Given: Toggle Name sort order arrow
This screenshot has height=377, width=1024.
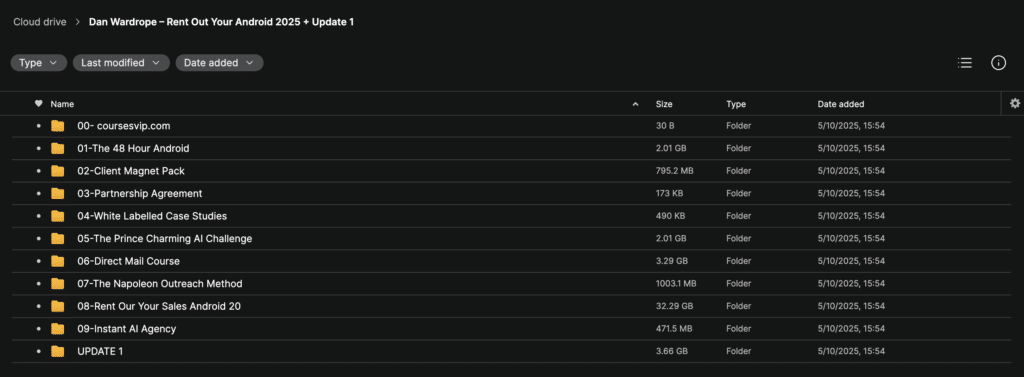Looking at the screenshot, I should 635,104.
